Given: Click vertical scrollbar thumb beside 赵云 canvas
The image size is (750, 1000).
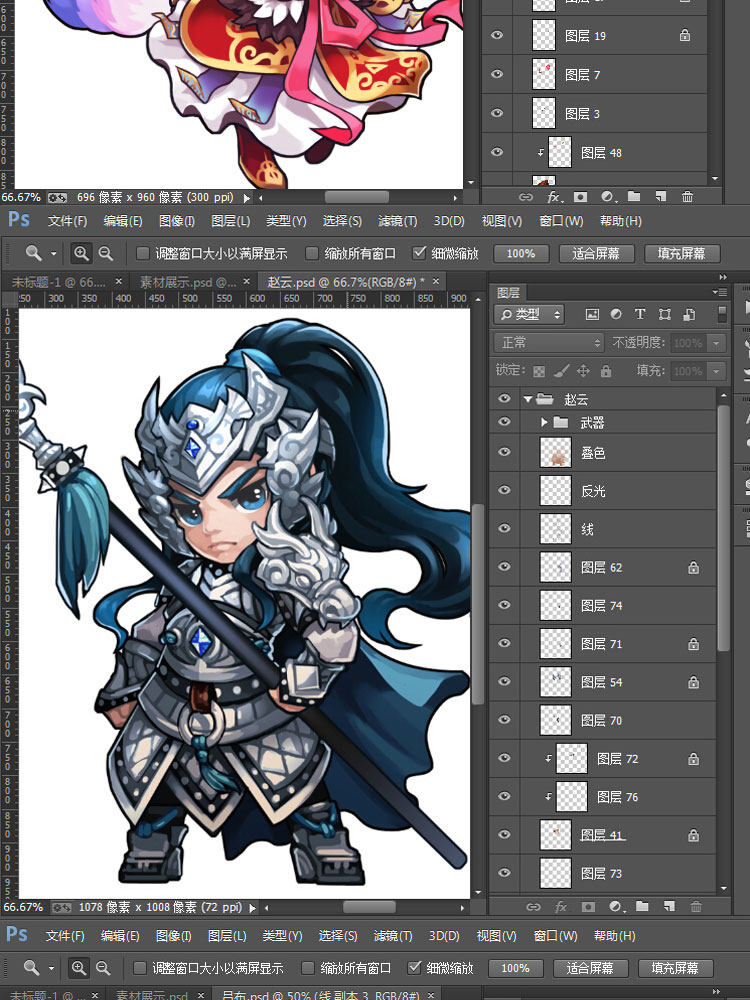Looking at the screenshot, I should (x=478, y=603).
